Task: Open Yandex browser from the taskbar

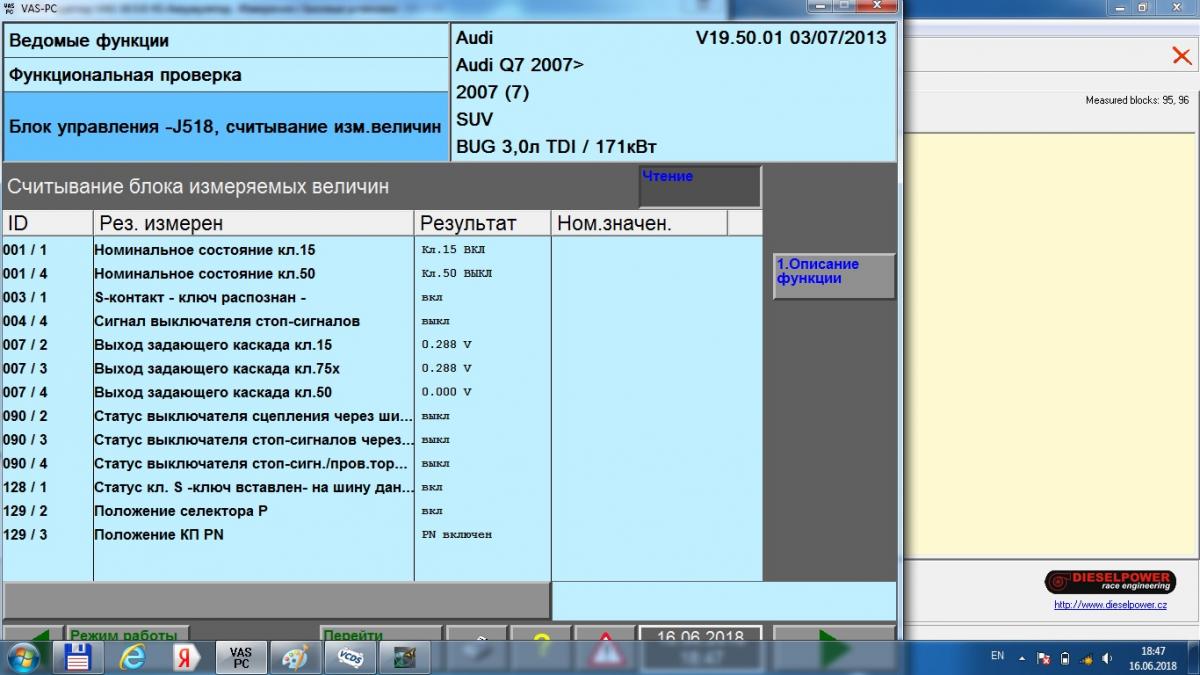Action: [x=186, y=657]
